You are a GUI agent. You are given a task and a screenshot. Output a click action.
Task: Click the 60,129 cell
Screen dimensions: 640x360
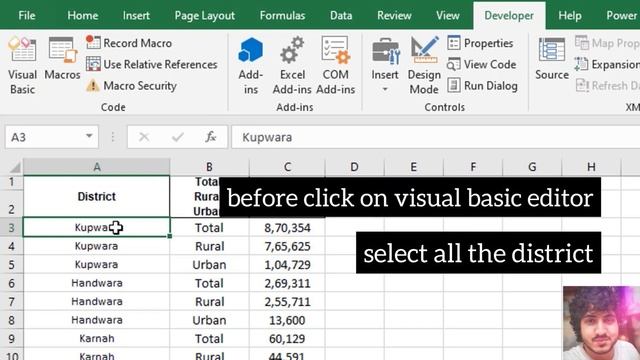click(x=287, y=338)
